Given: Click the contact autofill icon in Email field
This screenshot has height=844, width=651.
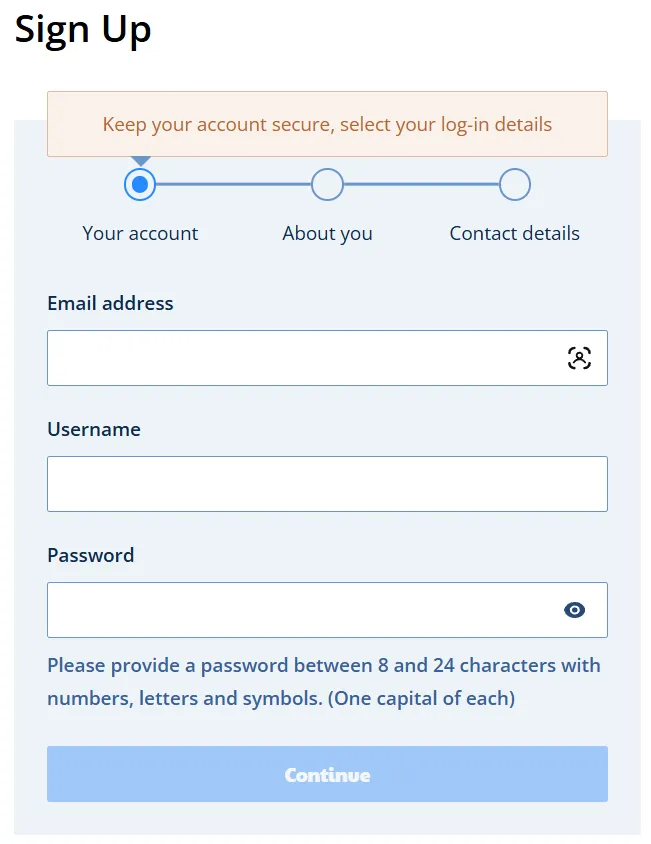Looking at the screenshot, I should coord(579,358).
